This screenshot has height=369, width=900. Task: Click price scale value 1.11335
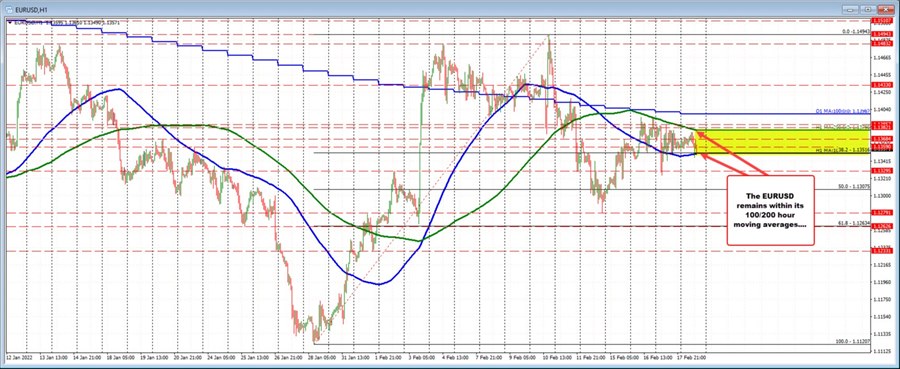click(882, 333)
